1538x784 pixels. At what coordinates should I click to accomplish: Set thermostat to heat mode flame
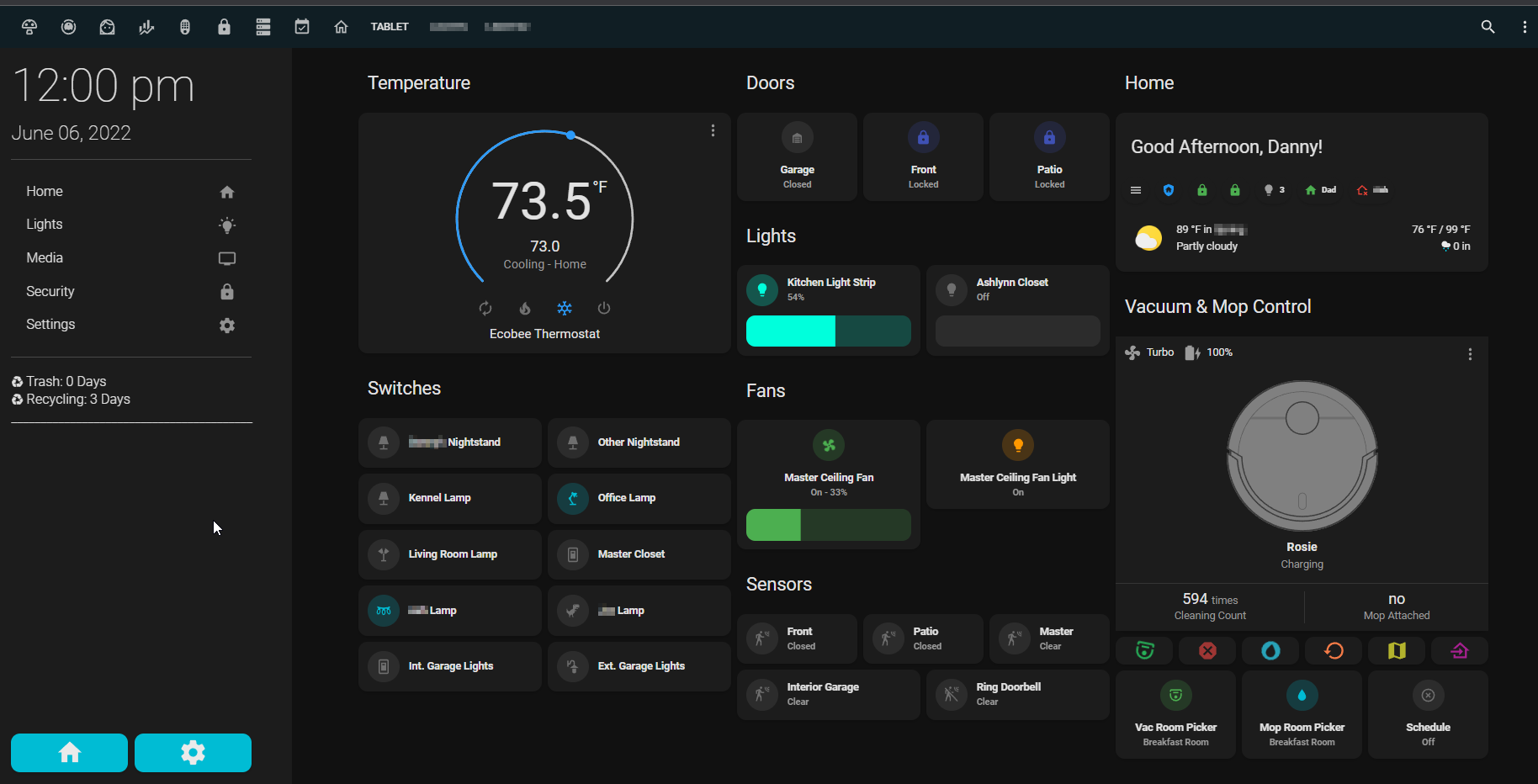(525, 308)
